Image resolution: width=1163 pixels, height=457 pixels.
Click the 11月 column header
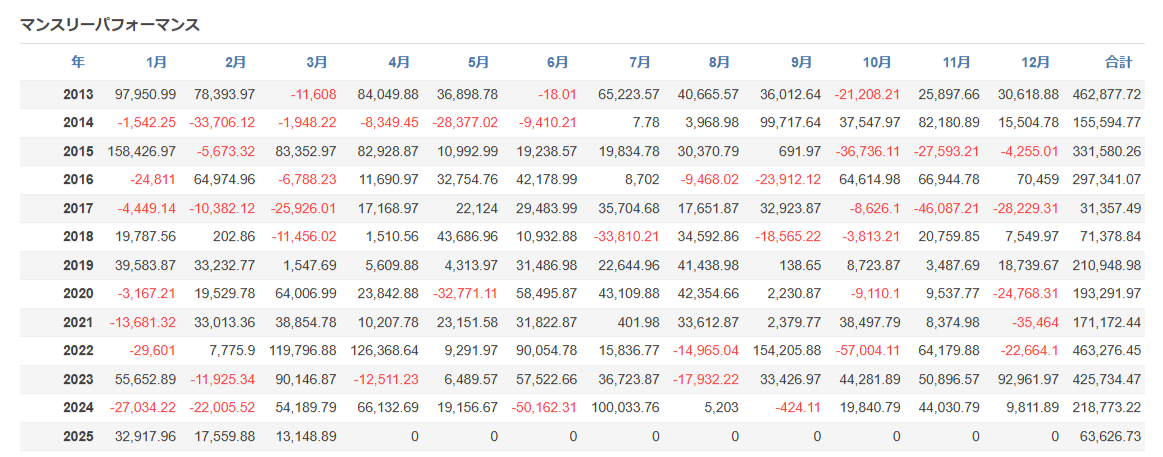(957, 62)
